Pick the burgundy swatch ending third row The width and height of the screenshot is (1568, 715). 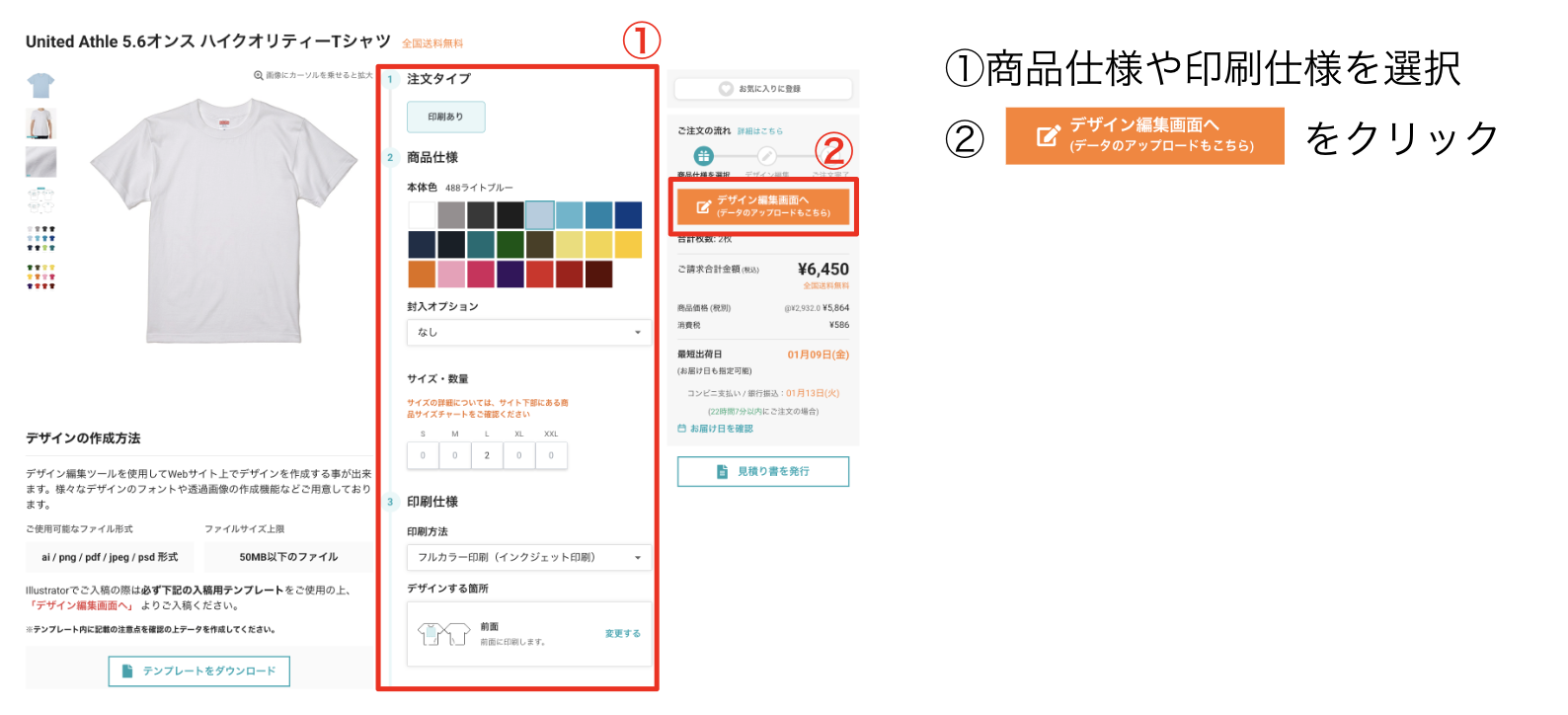598,274
